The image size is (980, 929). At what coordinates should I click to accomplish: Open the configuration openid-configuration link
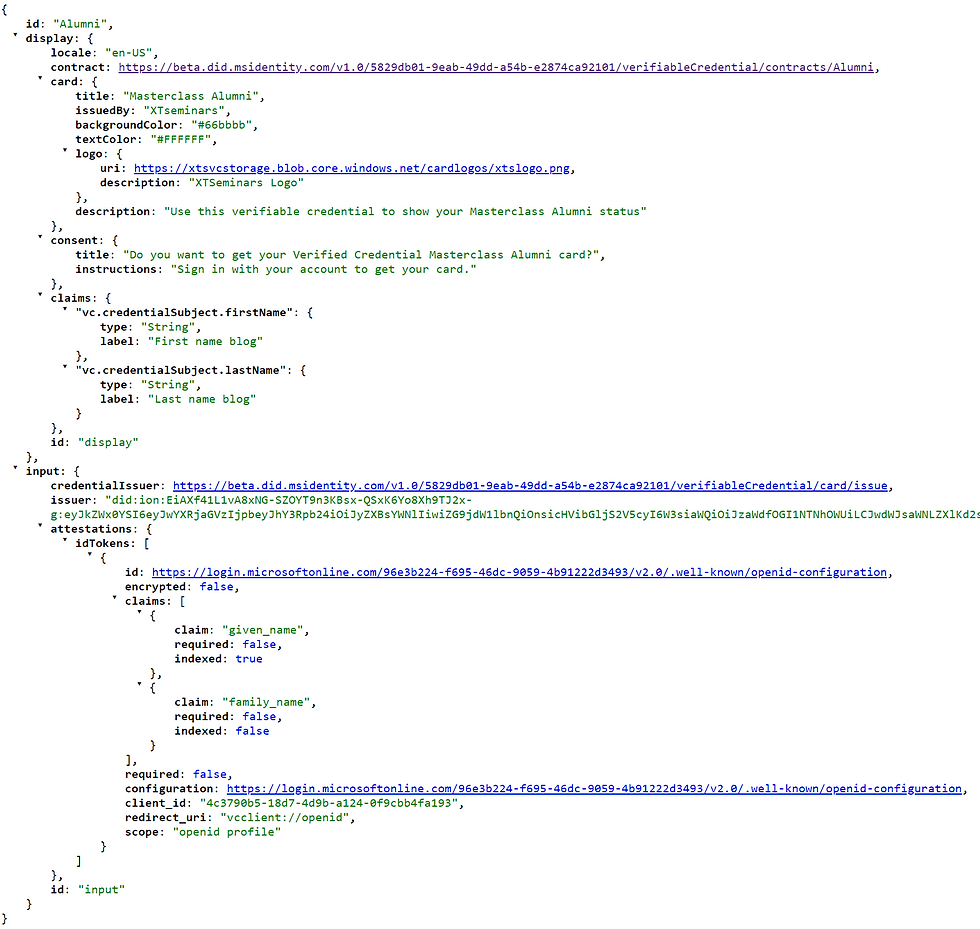[x=594, y=789]
